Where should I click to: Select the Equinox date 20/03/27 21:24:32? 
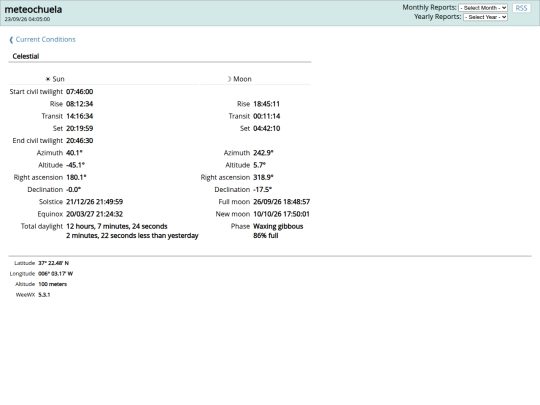pyautogui.click(x=94, y=214)
